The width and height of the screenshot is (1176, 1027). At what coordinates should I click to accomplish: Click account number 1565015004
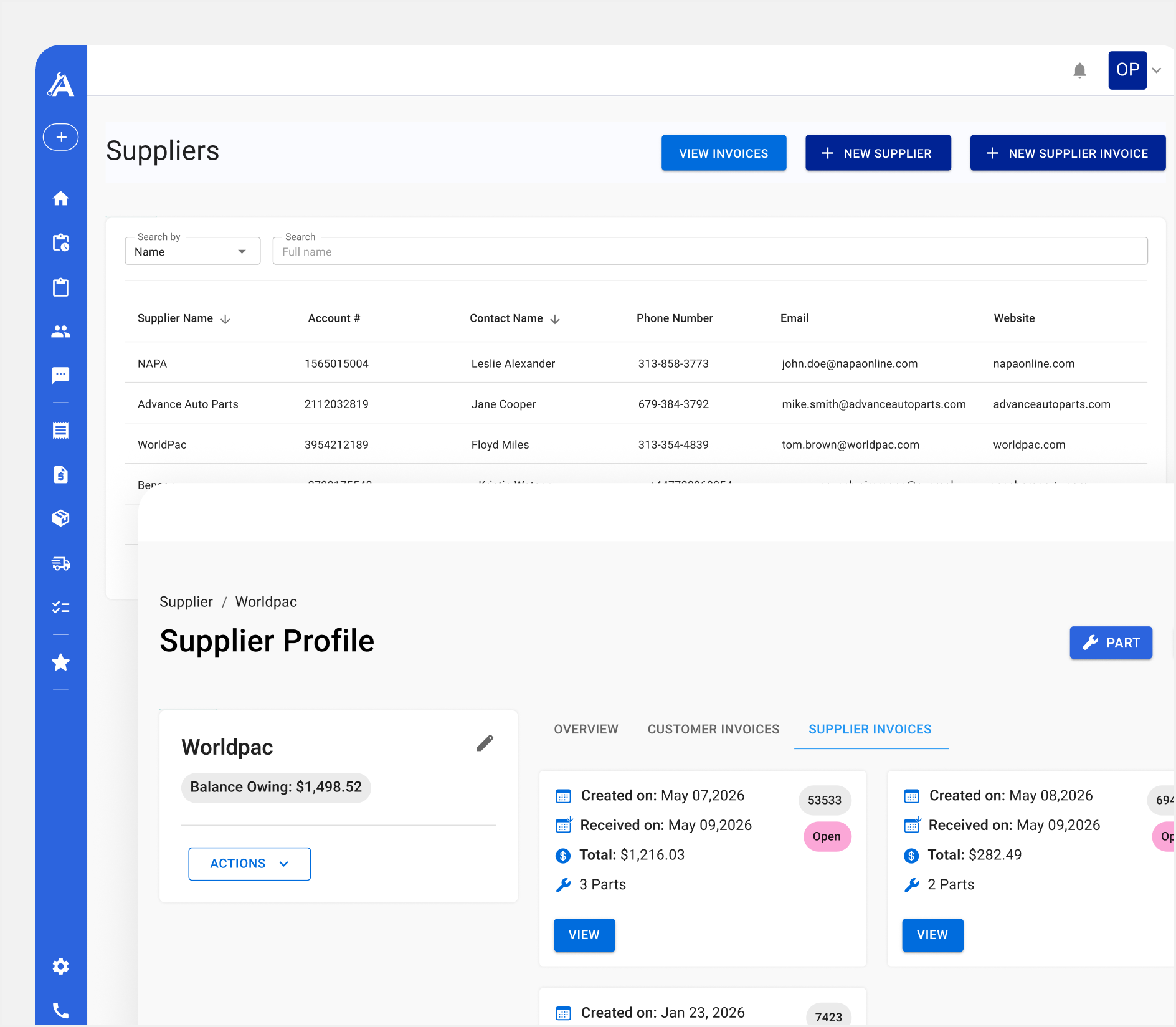[x=336, y=363]
